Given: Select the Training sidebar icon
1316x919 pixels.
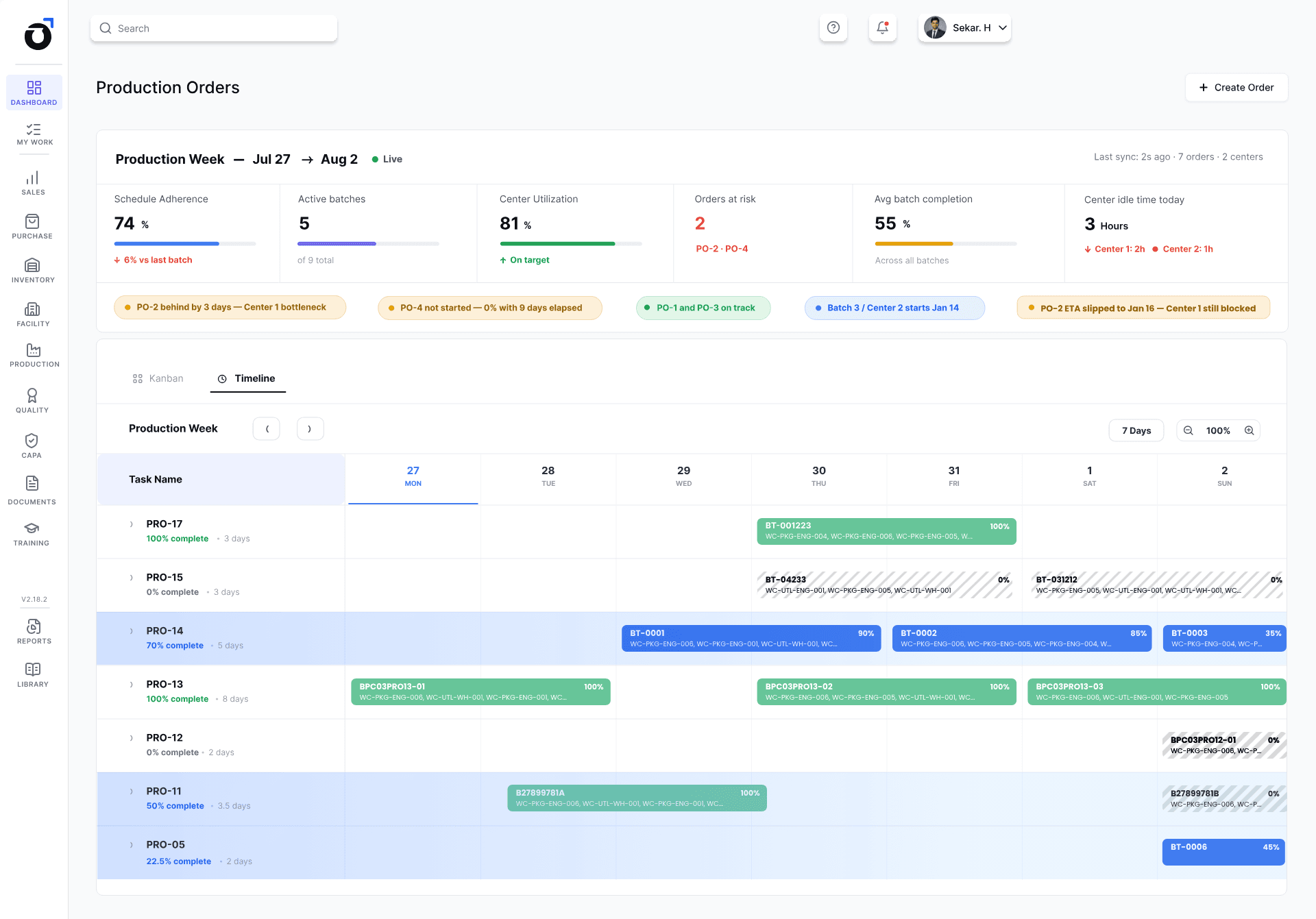Looking at the screenshot, I should tap(32, 534).
